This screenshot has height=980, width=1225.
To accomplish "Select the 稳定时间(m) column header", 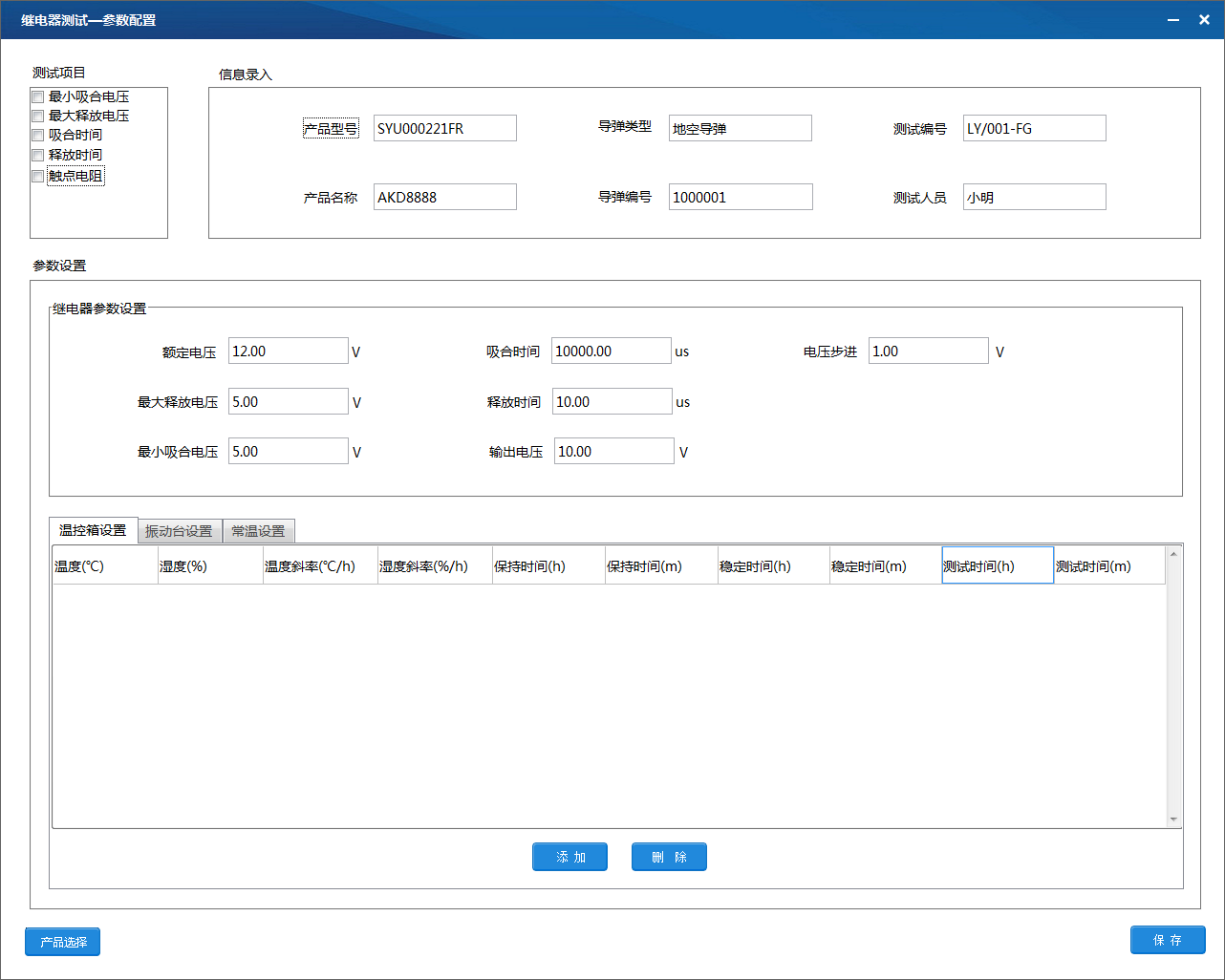I will pyautogui.click(x=886, y=565).
